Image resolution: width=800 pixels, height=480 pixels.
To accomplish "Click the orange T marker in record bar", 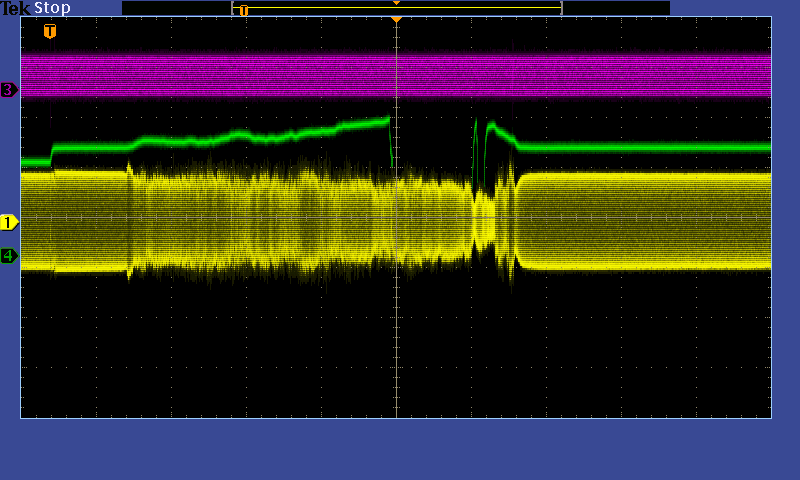I will coord(243,11).
